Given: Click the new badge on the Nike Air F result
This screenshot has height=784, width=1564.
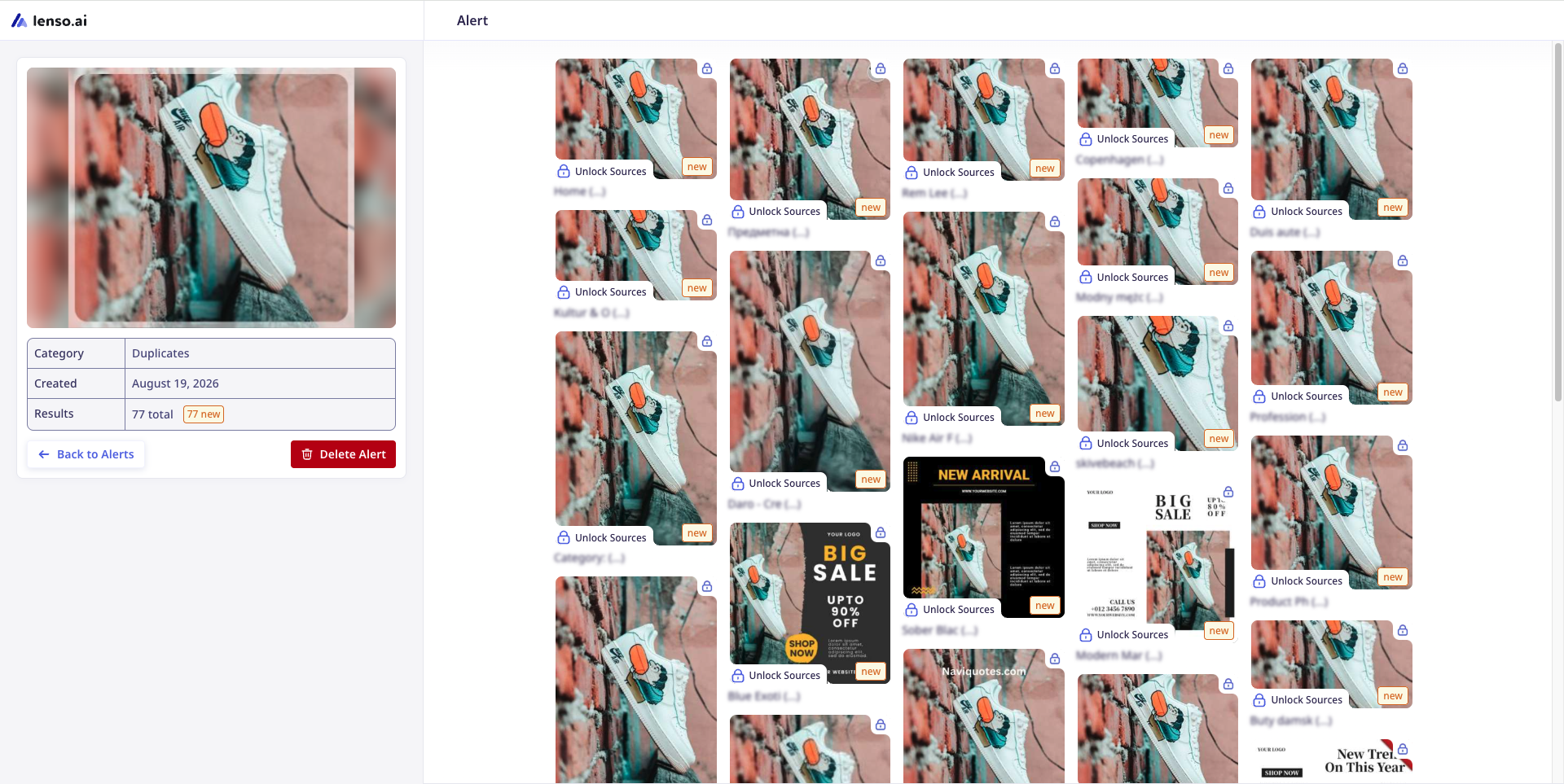Looking at the screenshot, I should 1045,414.
